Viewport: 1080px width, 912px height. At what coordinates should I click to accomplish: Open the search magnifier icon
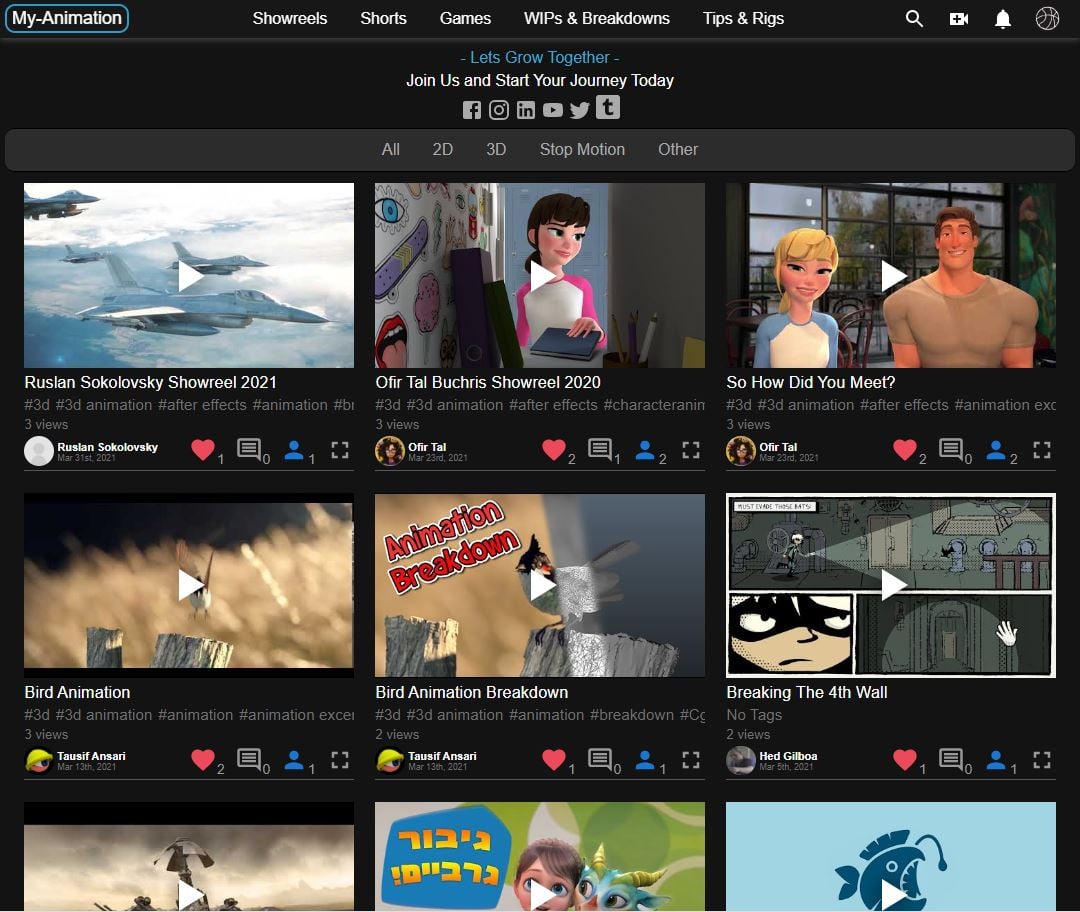pos(914,19)
